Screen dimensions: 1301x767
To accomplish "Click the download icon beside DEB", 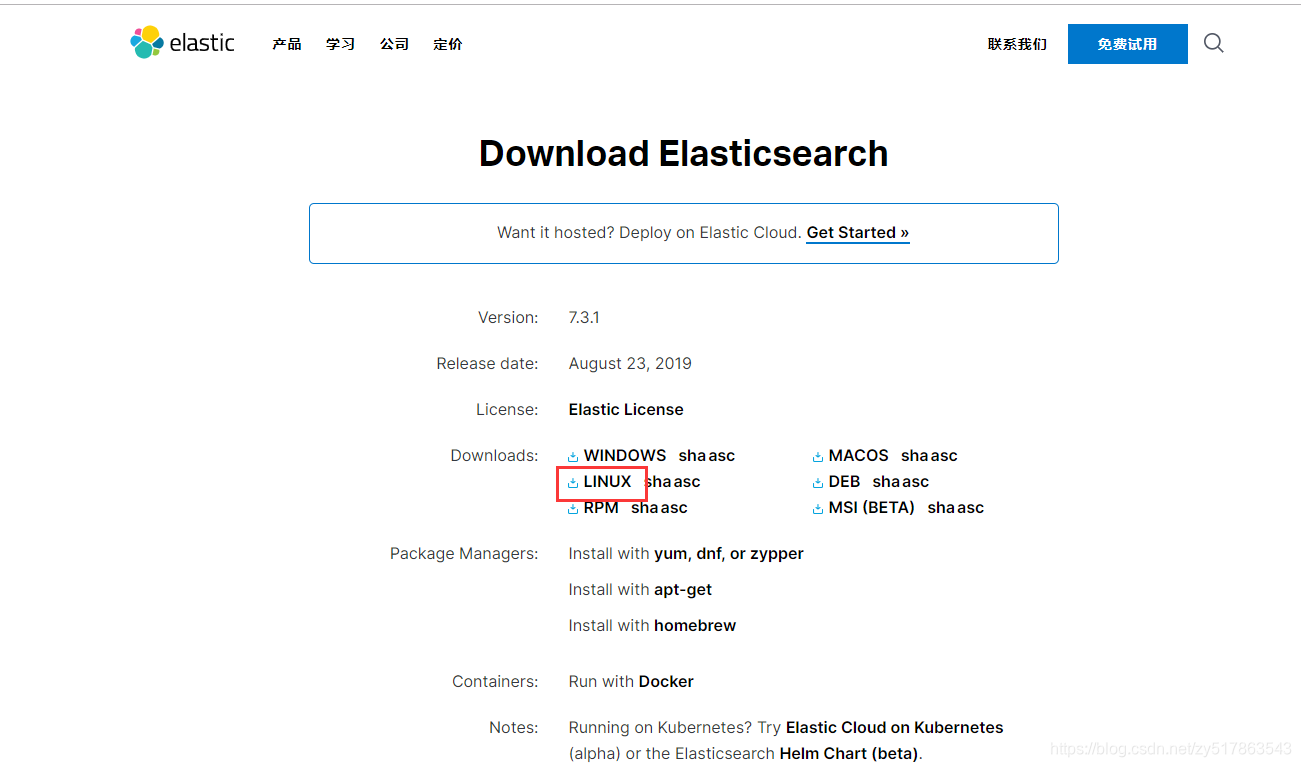I will 818,483.
